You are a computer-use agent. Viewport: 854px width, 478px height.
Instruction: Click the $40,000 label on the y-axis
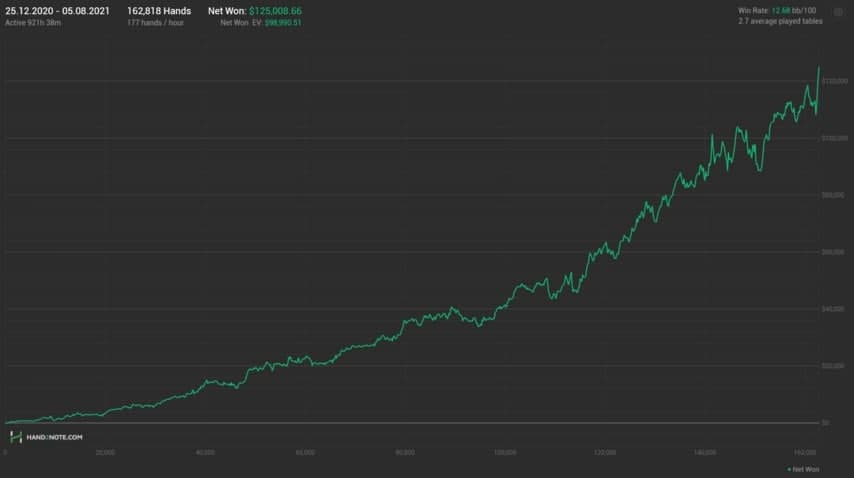coord(833,309)
